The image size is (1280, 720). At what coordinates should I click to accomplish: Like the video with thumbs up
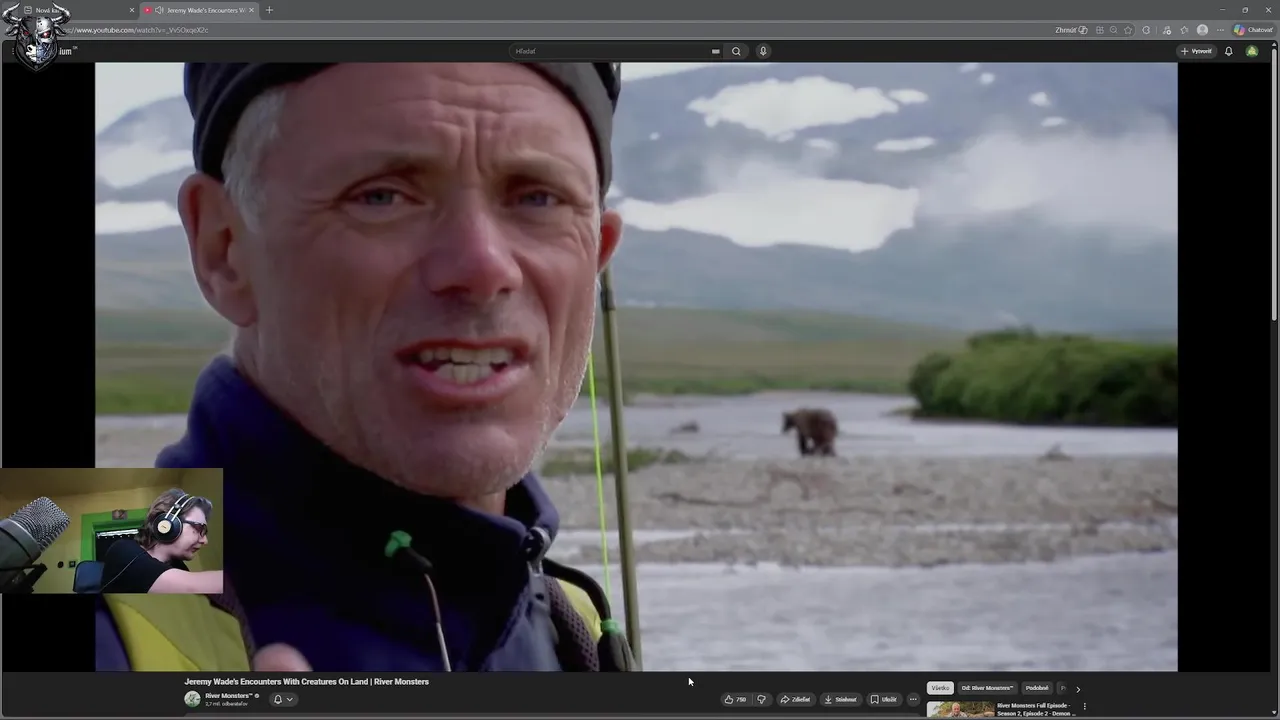coord(735,700)
